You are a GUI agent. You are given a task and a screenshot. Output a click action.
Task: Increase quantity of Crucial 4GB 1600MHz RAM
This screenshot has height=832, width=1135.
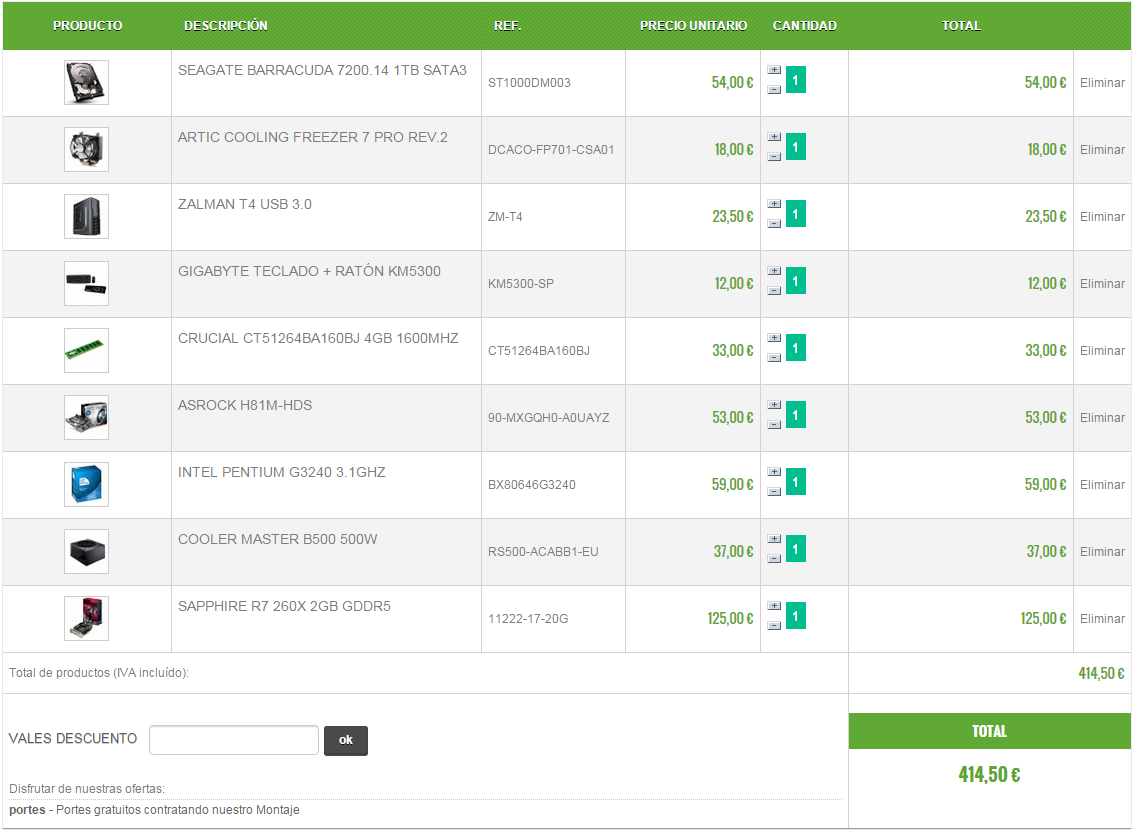coord(774,338)
